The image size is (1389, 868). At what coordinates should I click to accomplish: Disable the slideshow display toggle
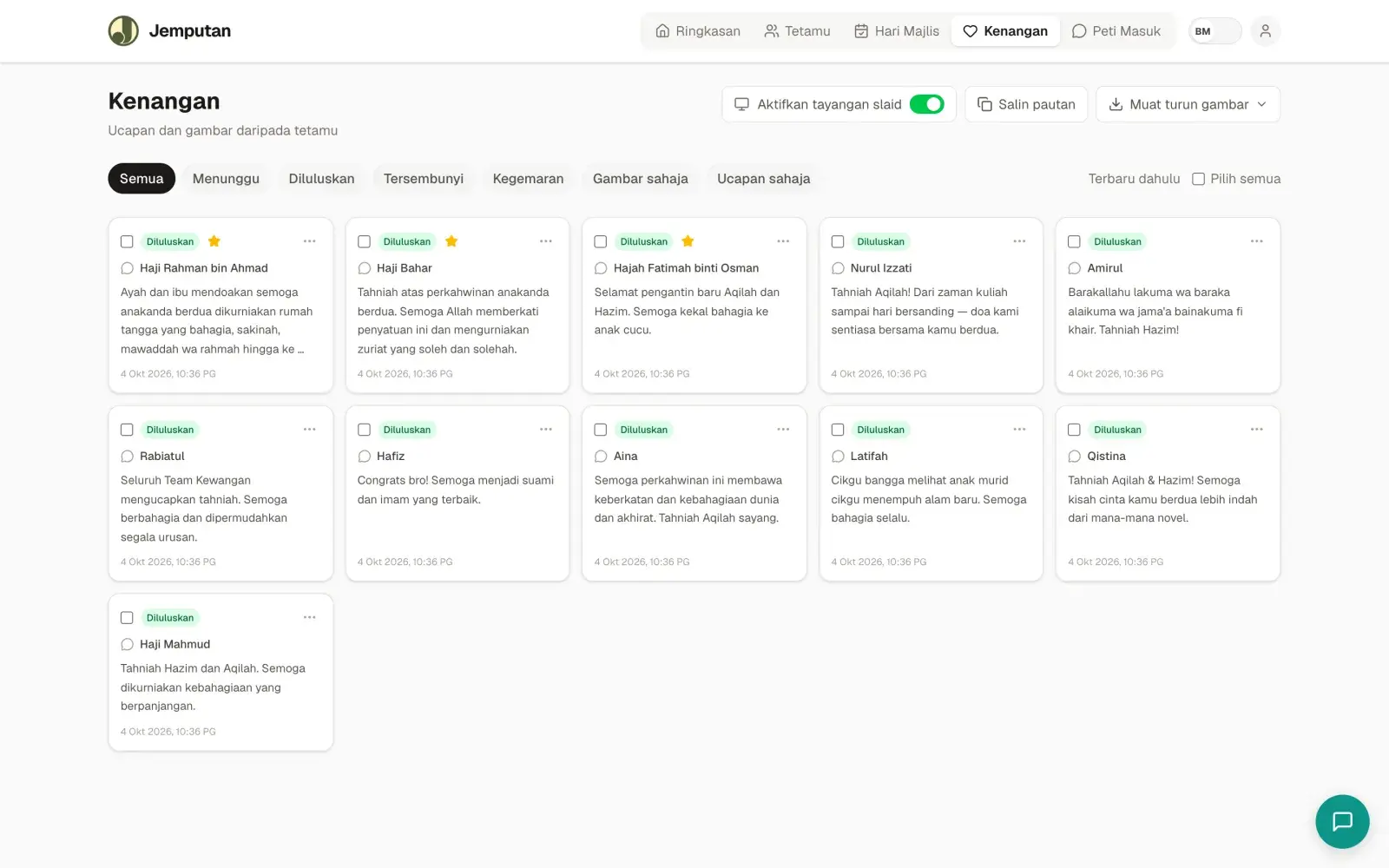click(927, 104)
